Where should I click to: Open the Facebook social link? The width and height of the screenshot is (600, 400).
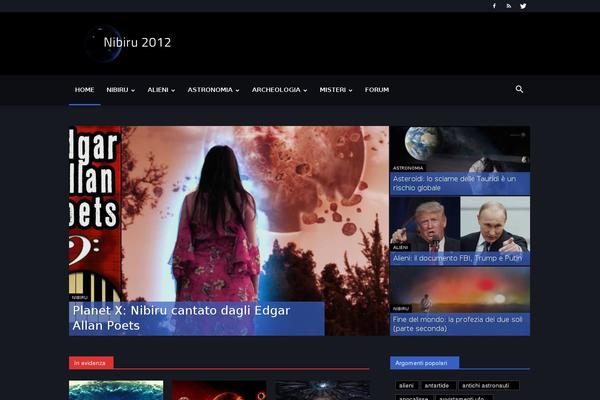coord(494,6)
